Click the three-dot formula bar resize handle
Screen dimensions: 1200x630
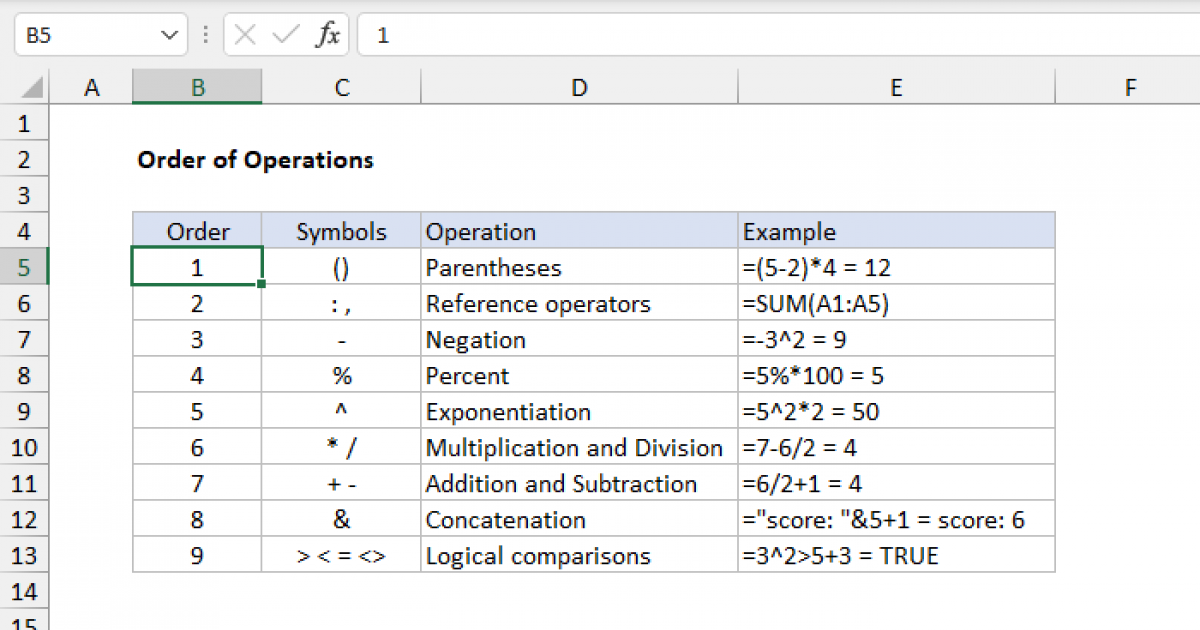tap(206, 36)
